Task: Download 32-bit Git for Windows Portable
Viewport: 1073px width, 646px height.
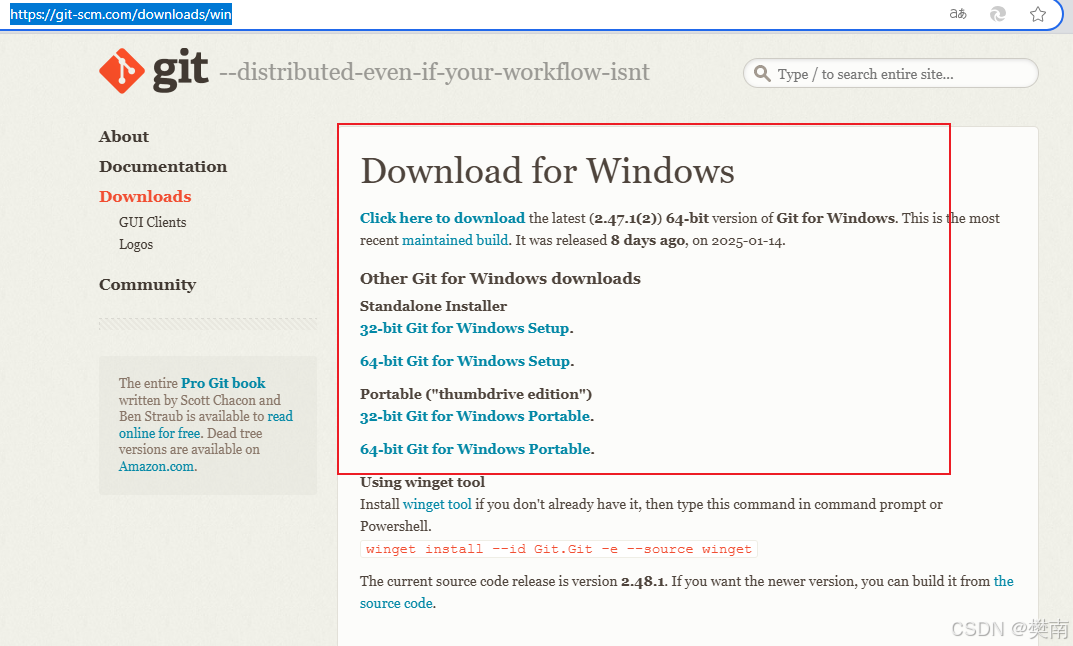Action: point(475,416)
